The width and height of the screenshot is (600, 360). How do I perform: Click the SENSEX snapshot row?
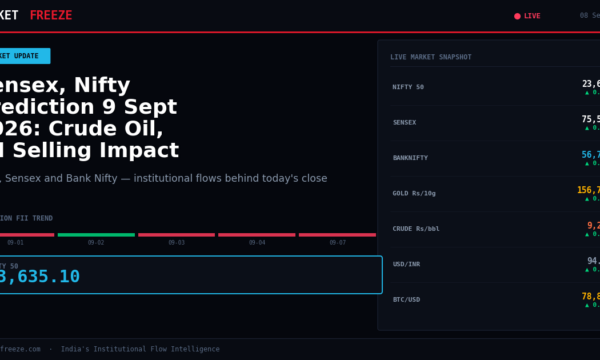[495, 122]
